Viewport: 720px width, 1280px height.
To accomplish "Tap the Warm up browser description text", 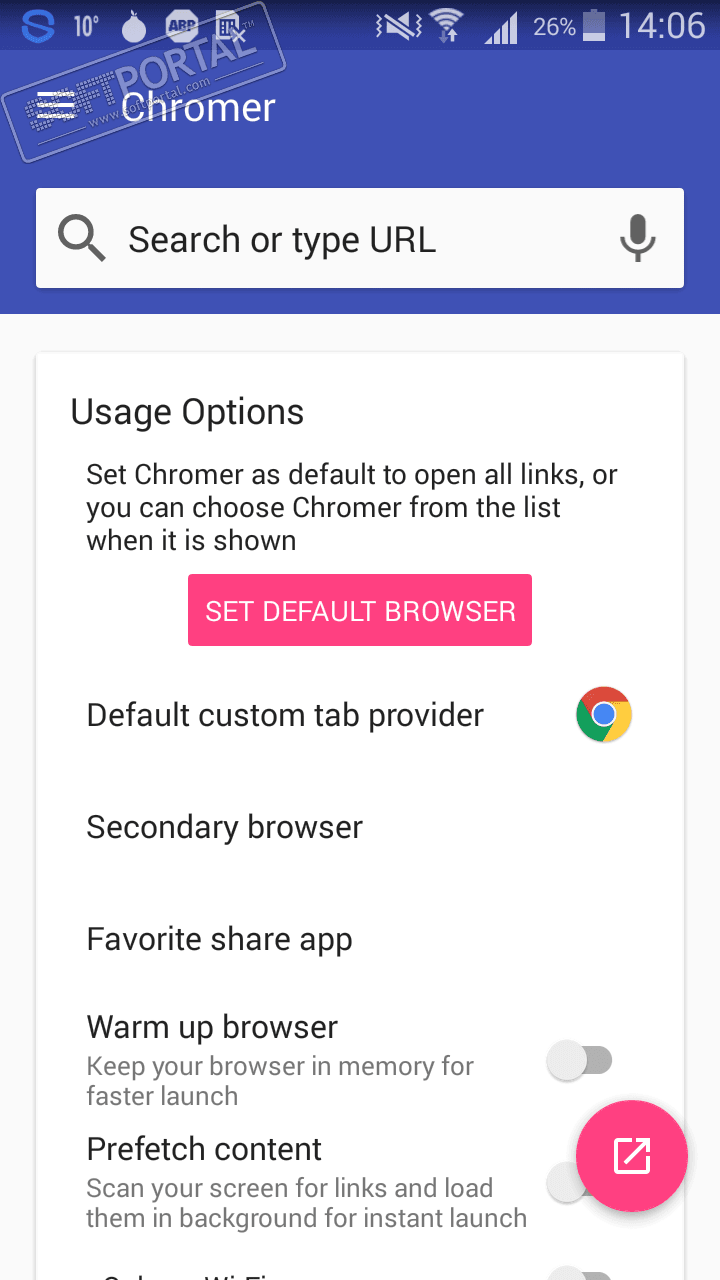I will coord(280,1080).
